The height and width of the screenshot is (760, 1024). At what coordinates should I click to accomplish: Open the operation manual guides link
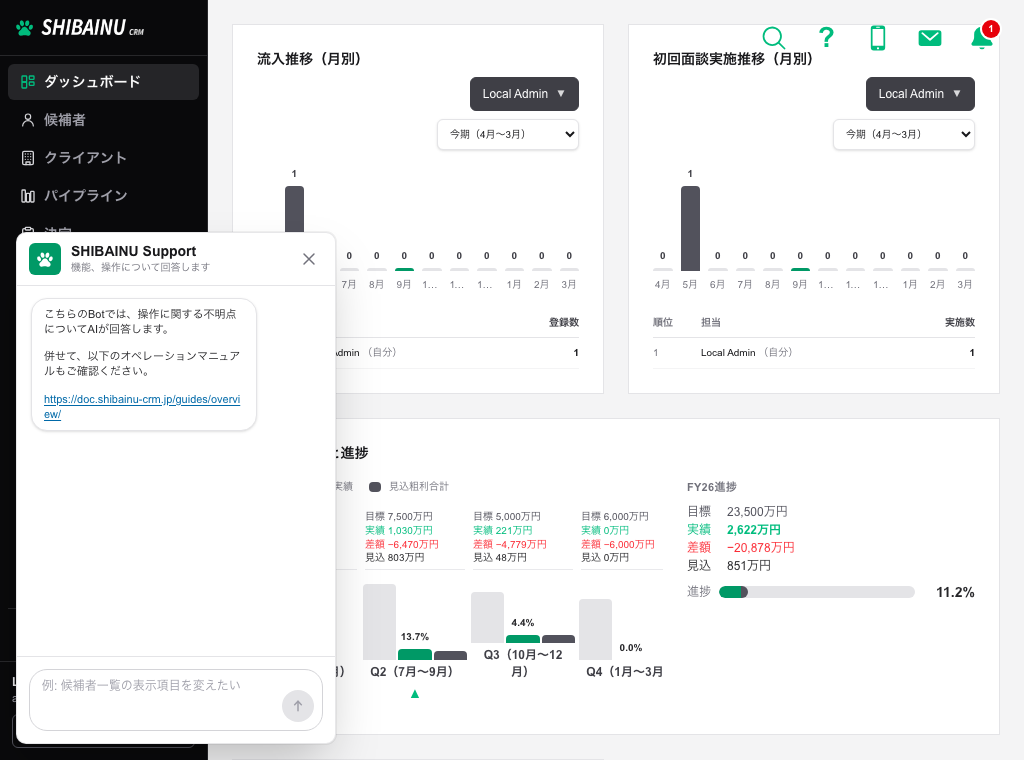142,406
